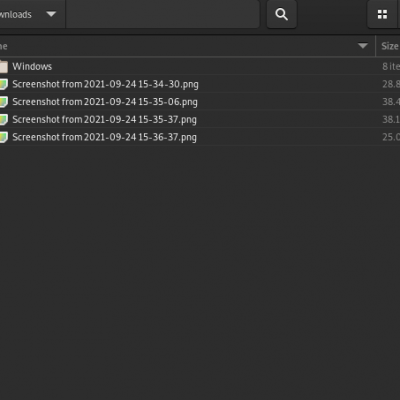Click the Downloads path bar label
Viewport: 400px width, 400px height.
point(16,15)
